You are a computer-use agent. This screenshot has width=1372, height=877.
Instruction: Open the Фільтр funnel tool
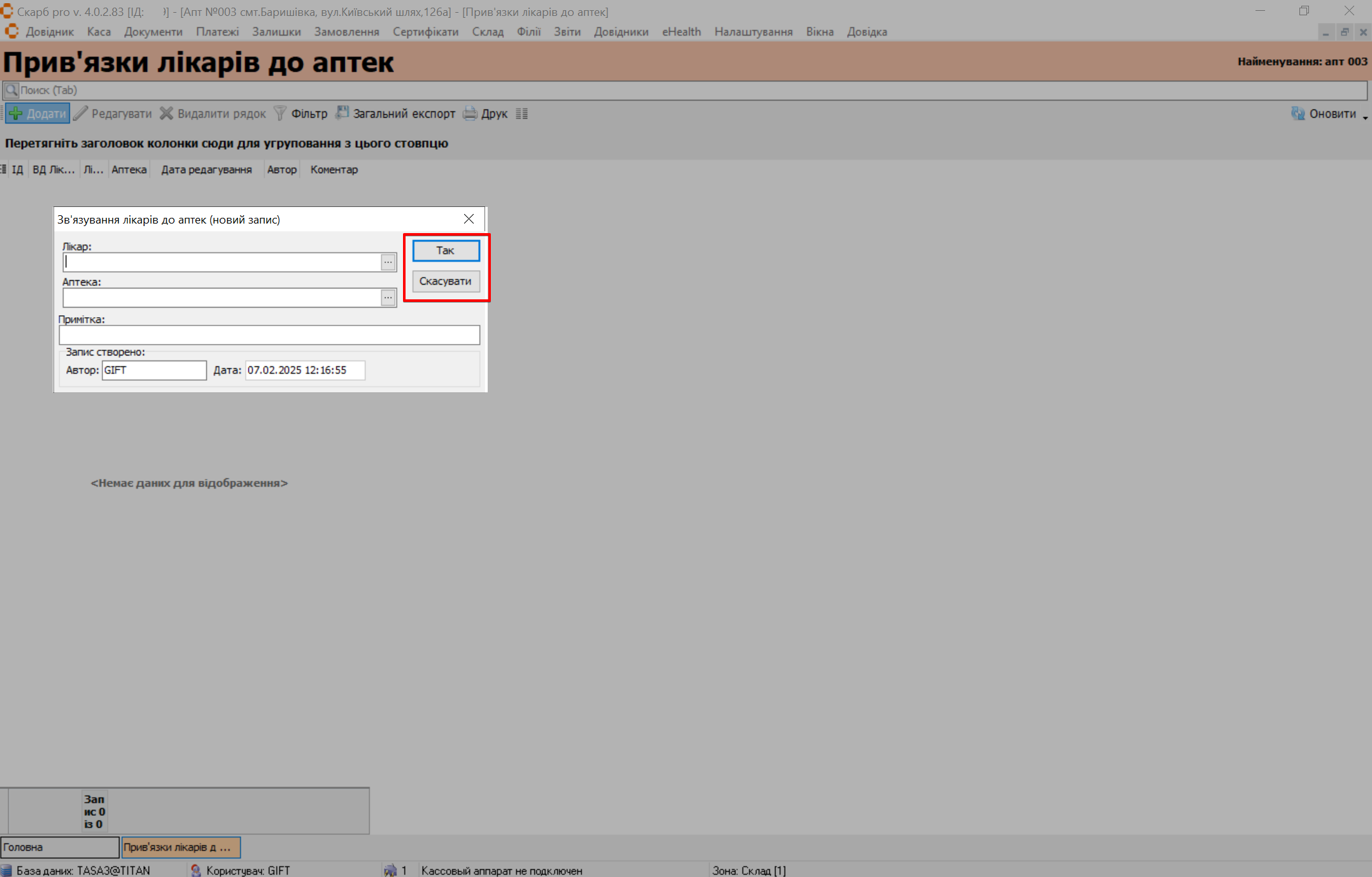[280, 114]
